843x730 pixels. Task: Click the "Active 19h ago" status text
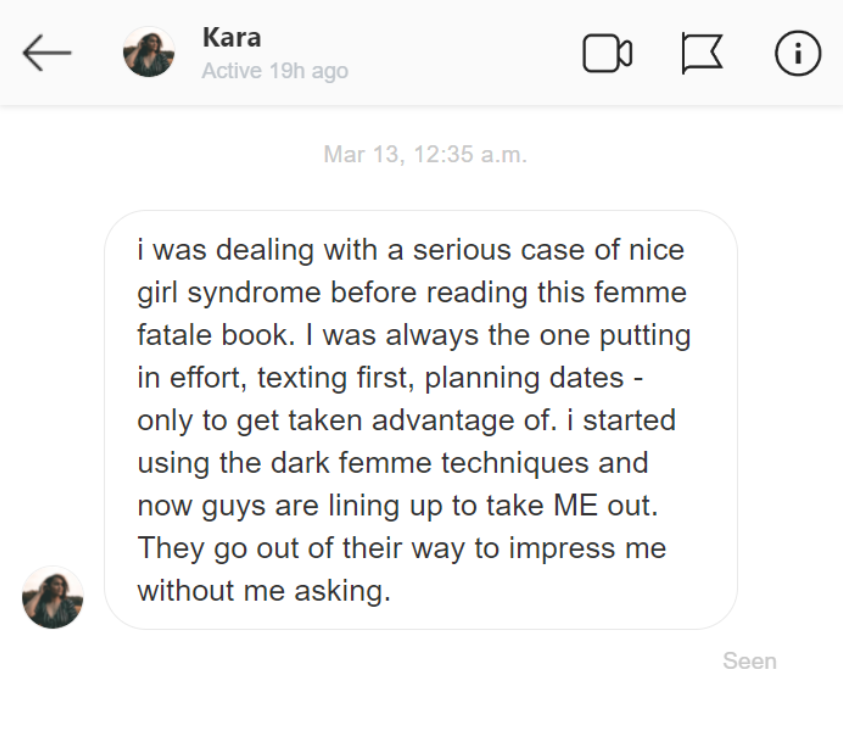pos(275,71)
